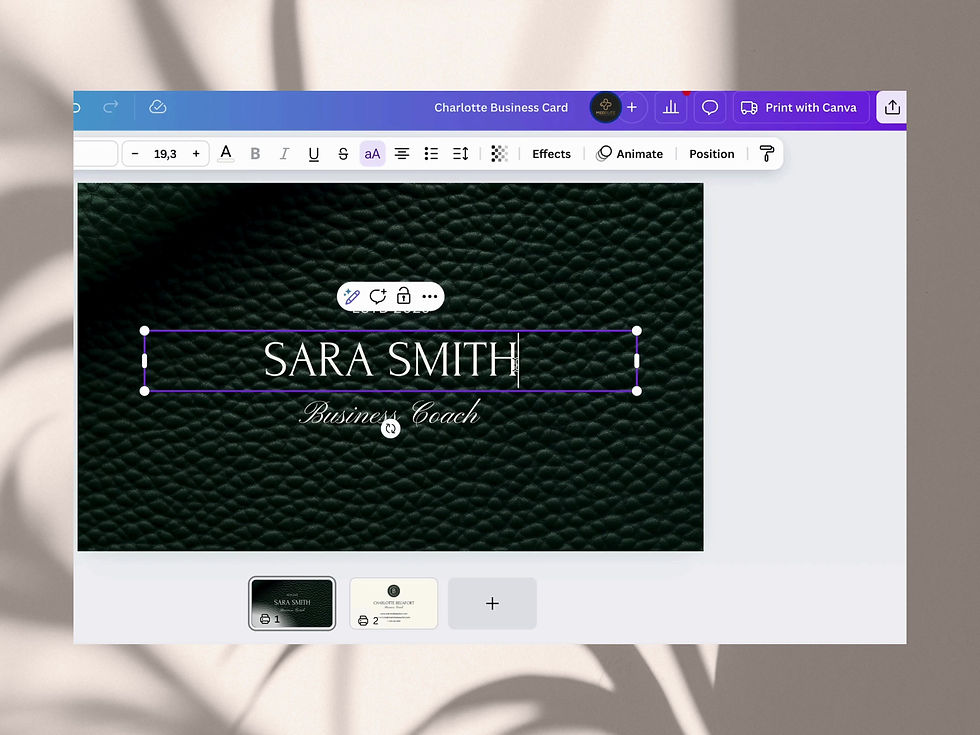Toggle bulleted list
Image resolution: width=980 pixels, height=735 pixels.
tap(431, 154)
